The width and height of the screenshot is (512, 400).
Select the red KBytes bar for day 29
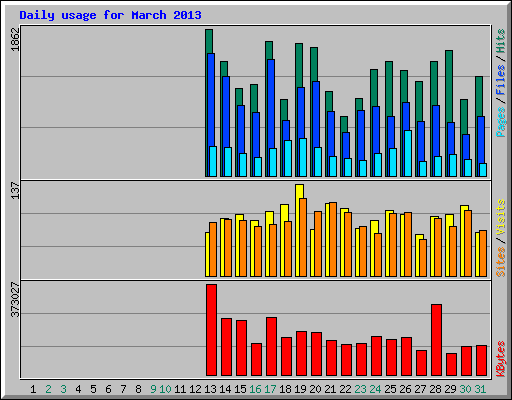tap(451, 365)
